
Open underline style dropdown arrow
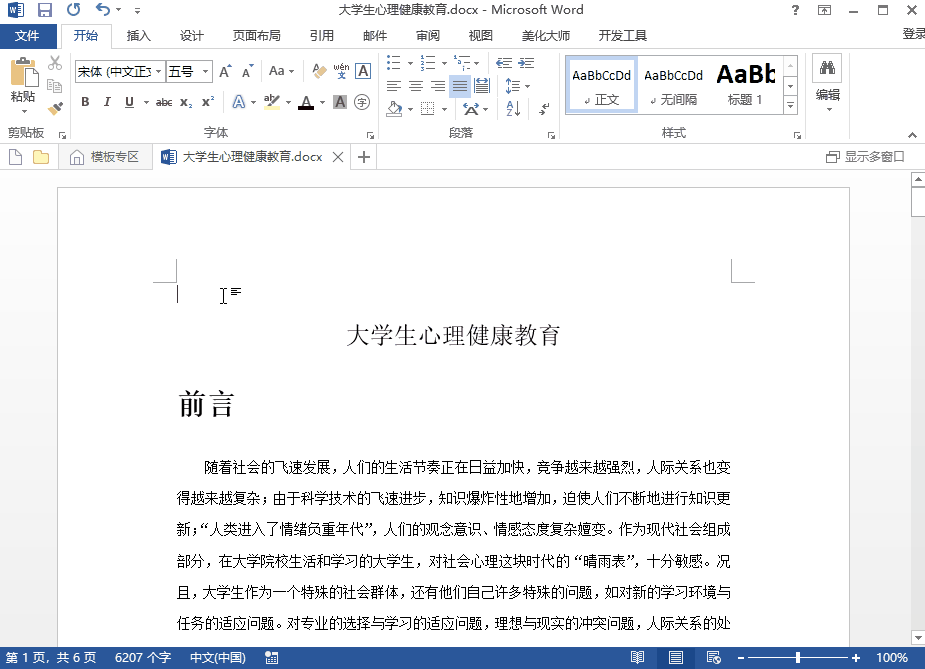pos(146,102)
